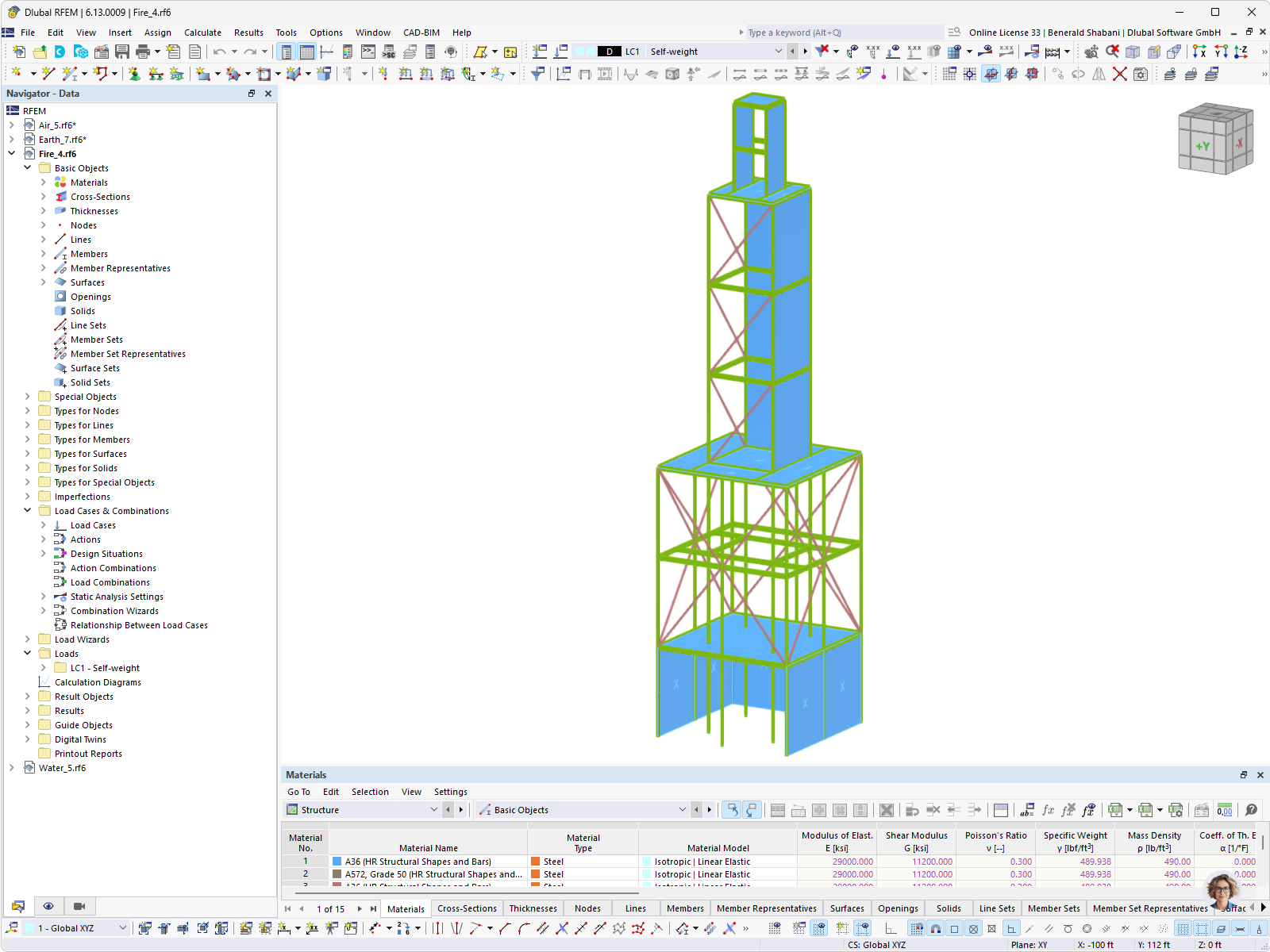The height and width of the screenshot is (952, 1270).
Task: Click the Undo arrow icon
Action: tap(219, 52)
